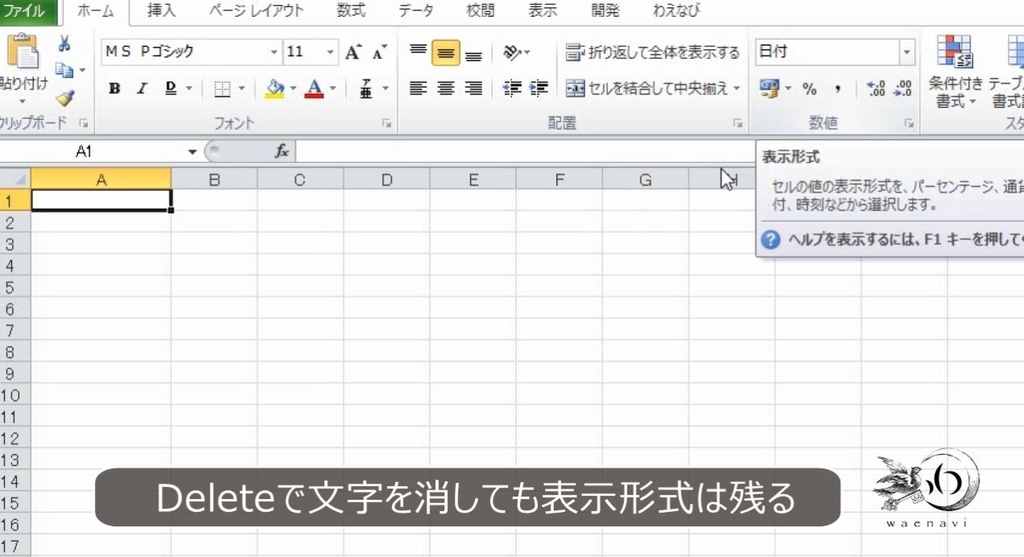This screenshot has width=1024, height=557.
Task: Click decrease decimal places icon
Action: [903, 88]
